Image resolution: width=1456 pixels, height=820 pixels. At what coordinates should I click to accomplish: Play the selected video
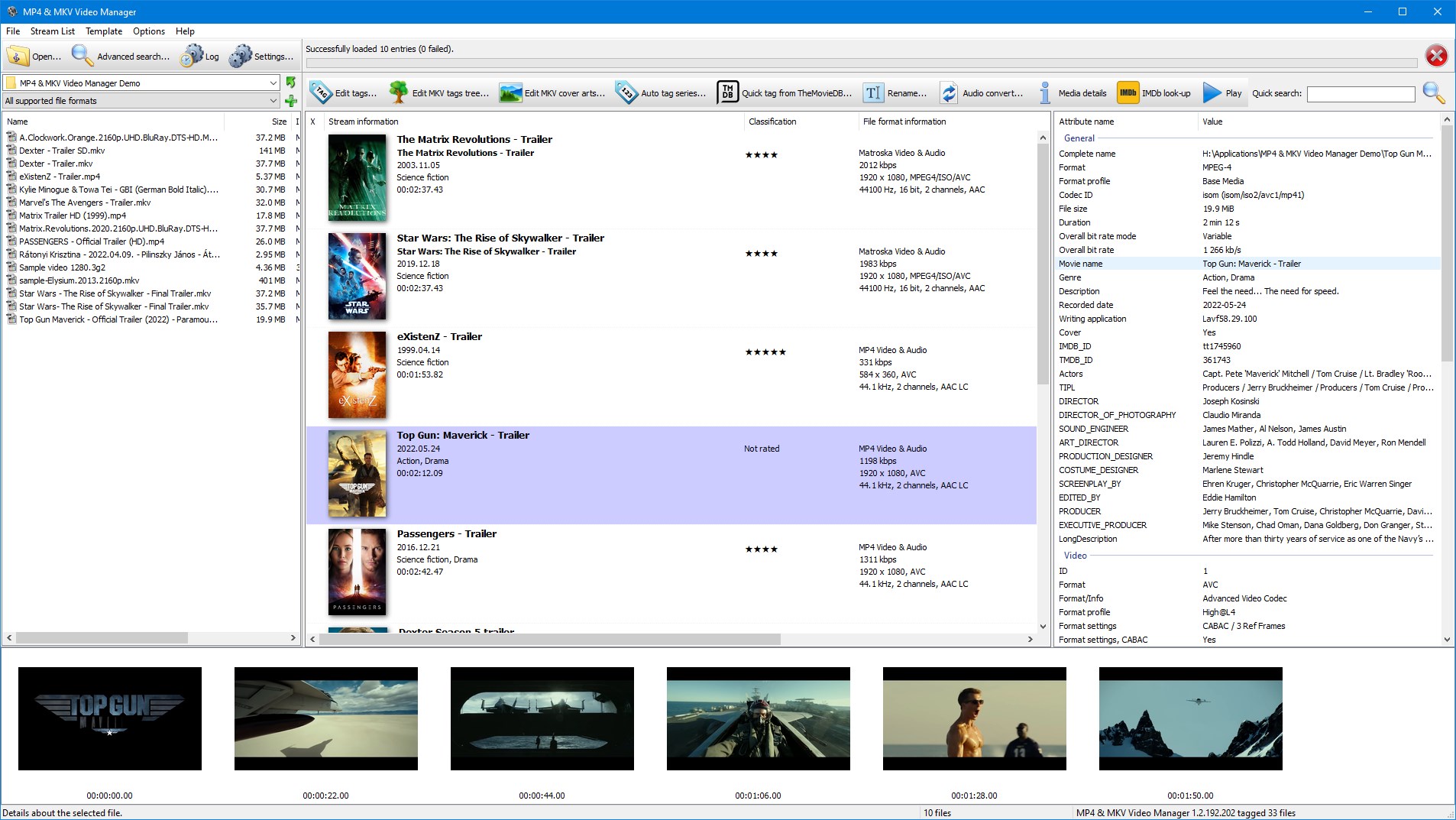(x=1222, y=93)
